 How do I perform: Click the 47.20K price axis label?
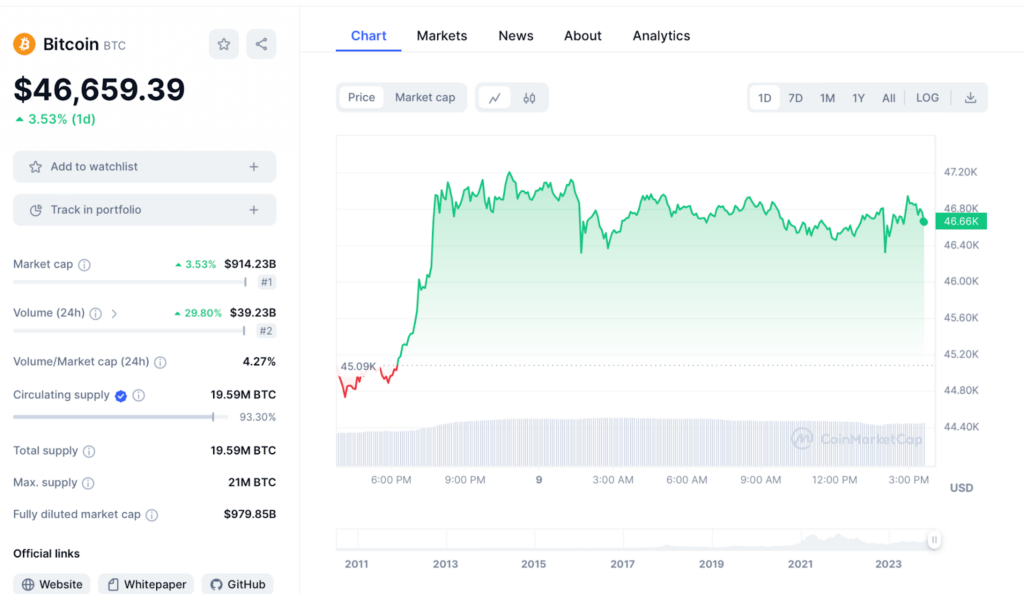(961, 172)
